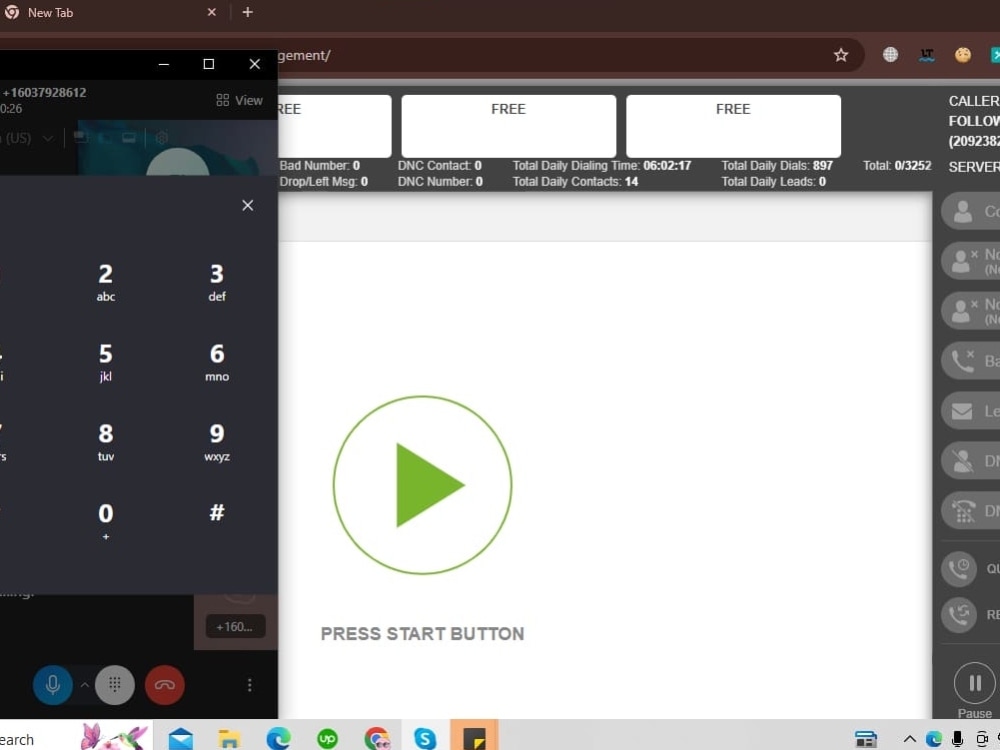Hang up the call with red button
This screenshot has width=1000, height=750.
click(x=165, y=685)
